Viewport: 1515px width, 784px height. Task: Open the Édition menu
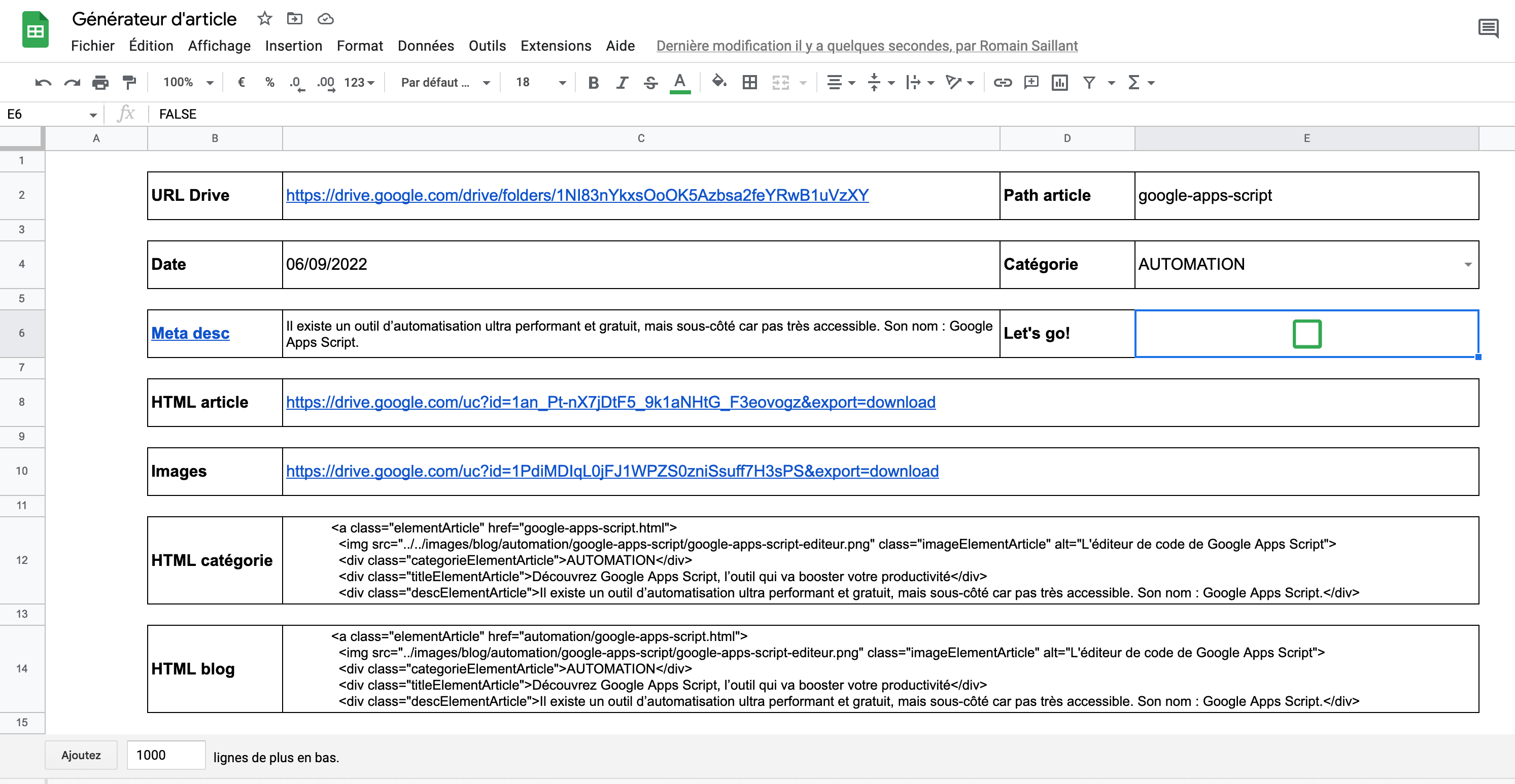151,46
